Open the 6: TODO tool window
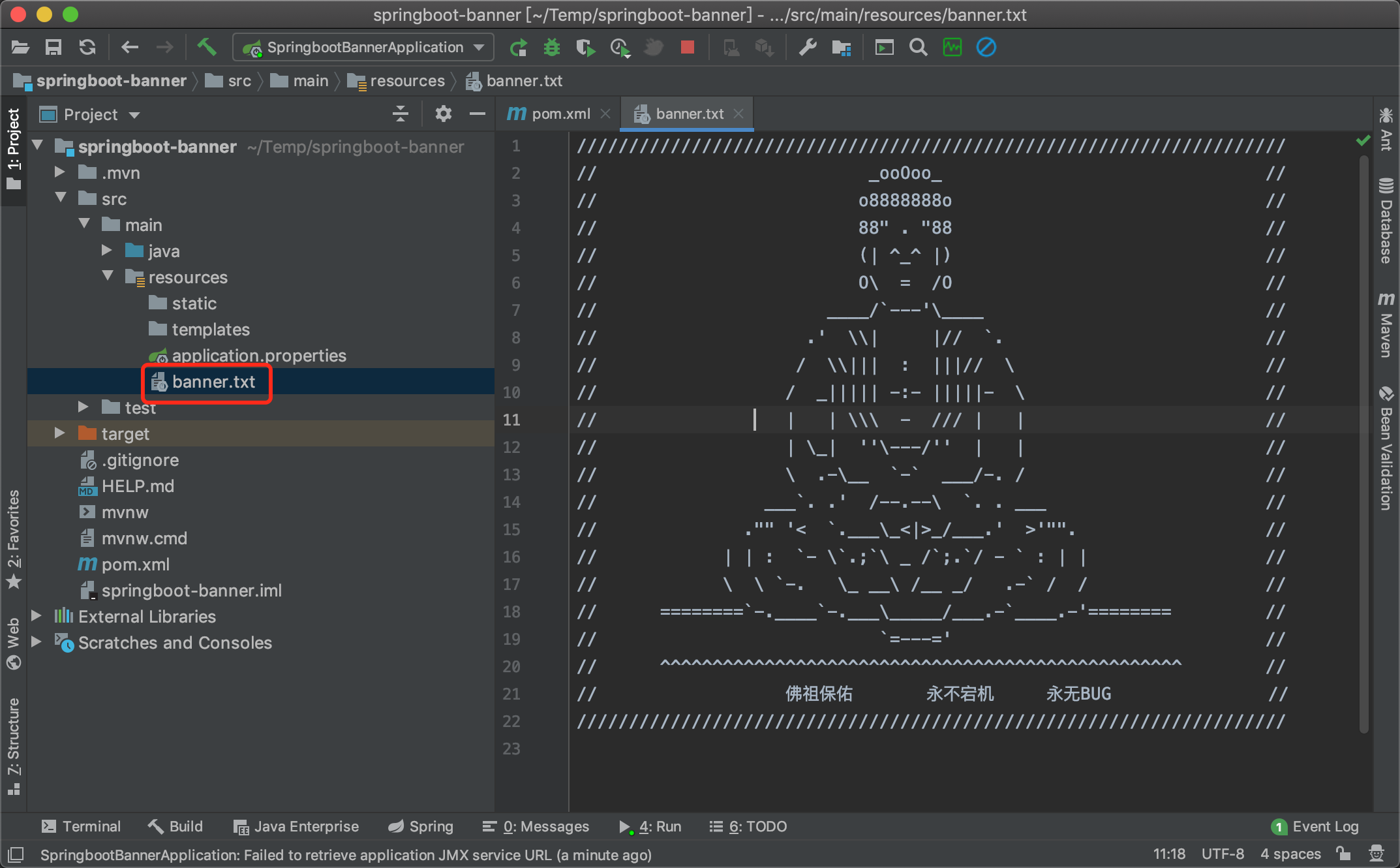This screenshot has width=1400, height=868. coord(748,827)
